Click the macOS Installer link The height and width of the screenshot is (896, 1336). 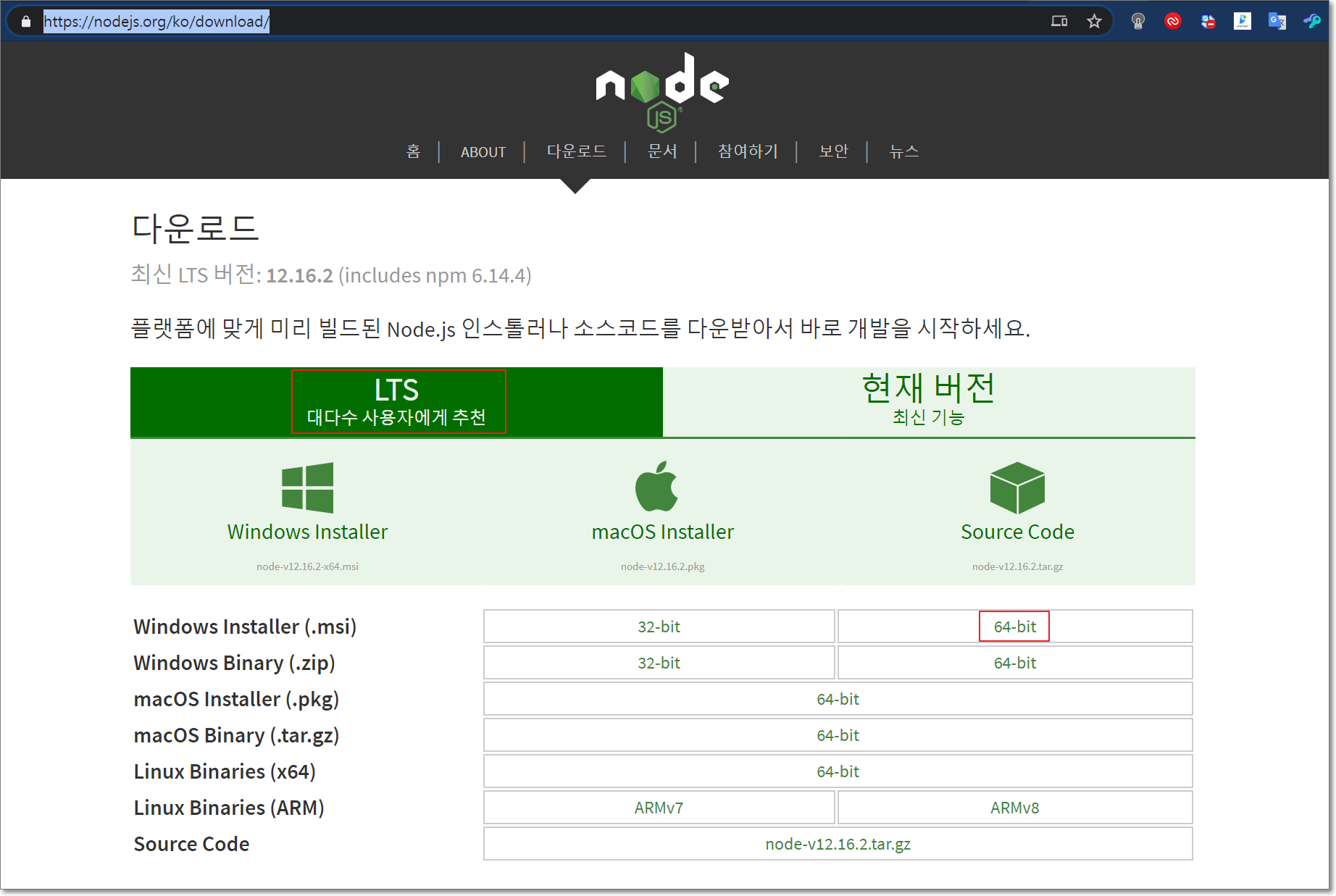pyautogui.click(x=662, y=532)
